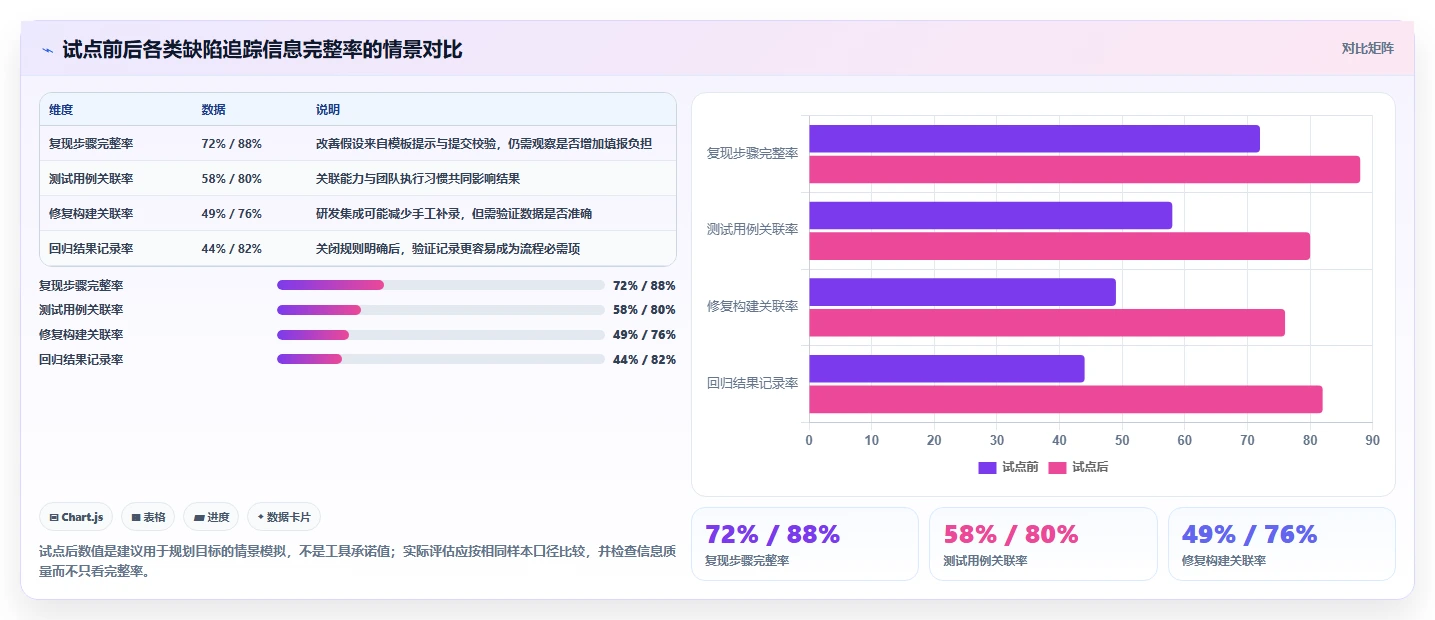Click the 复现步骤完整率 chart axis label

click(752, 153)
